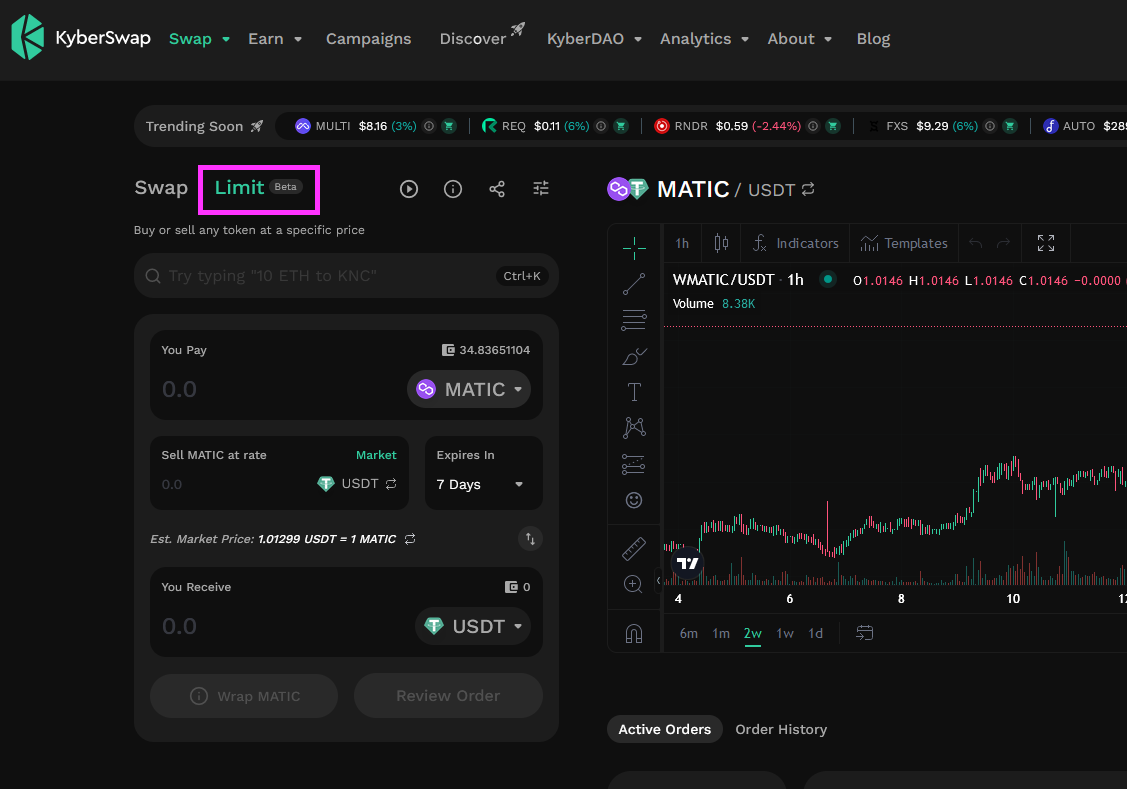
Task: Set chart range to 1d
Action: (816, 633)
